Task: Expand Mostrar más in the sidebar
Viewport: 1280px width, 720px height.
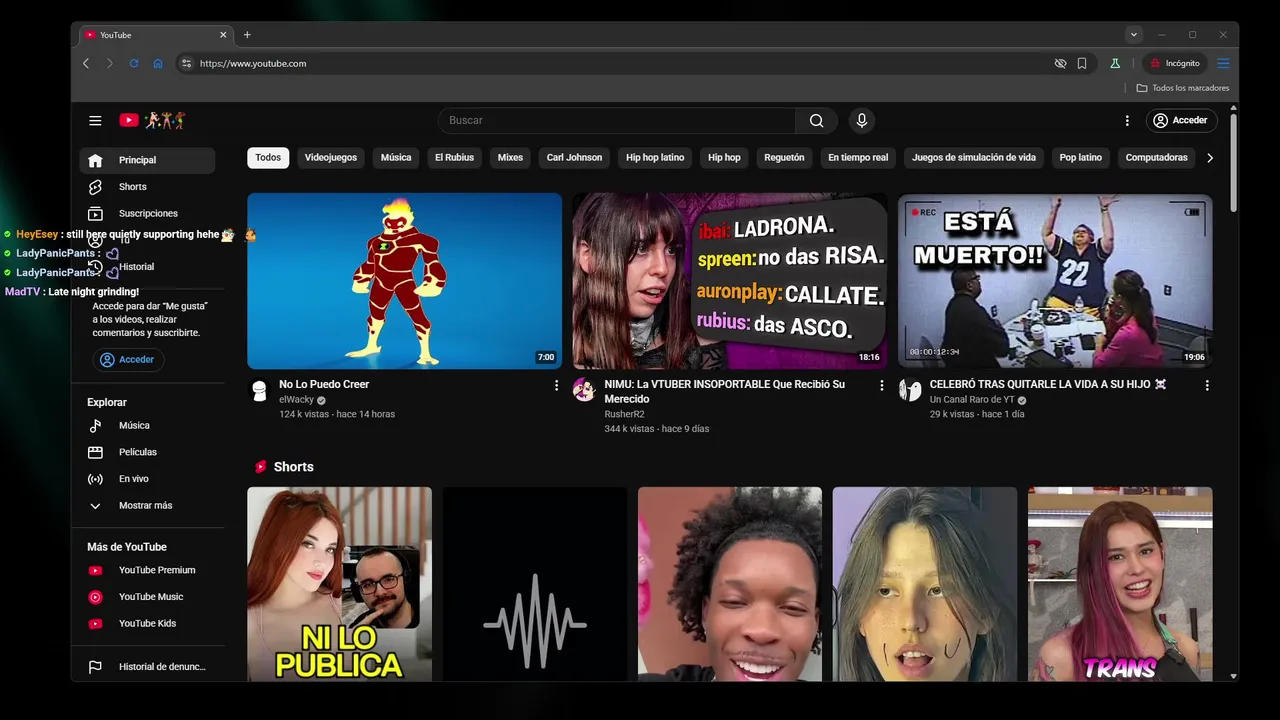Action: [147, 506]
